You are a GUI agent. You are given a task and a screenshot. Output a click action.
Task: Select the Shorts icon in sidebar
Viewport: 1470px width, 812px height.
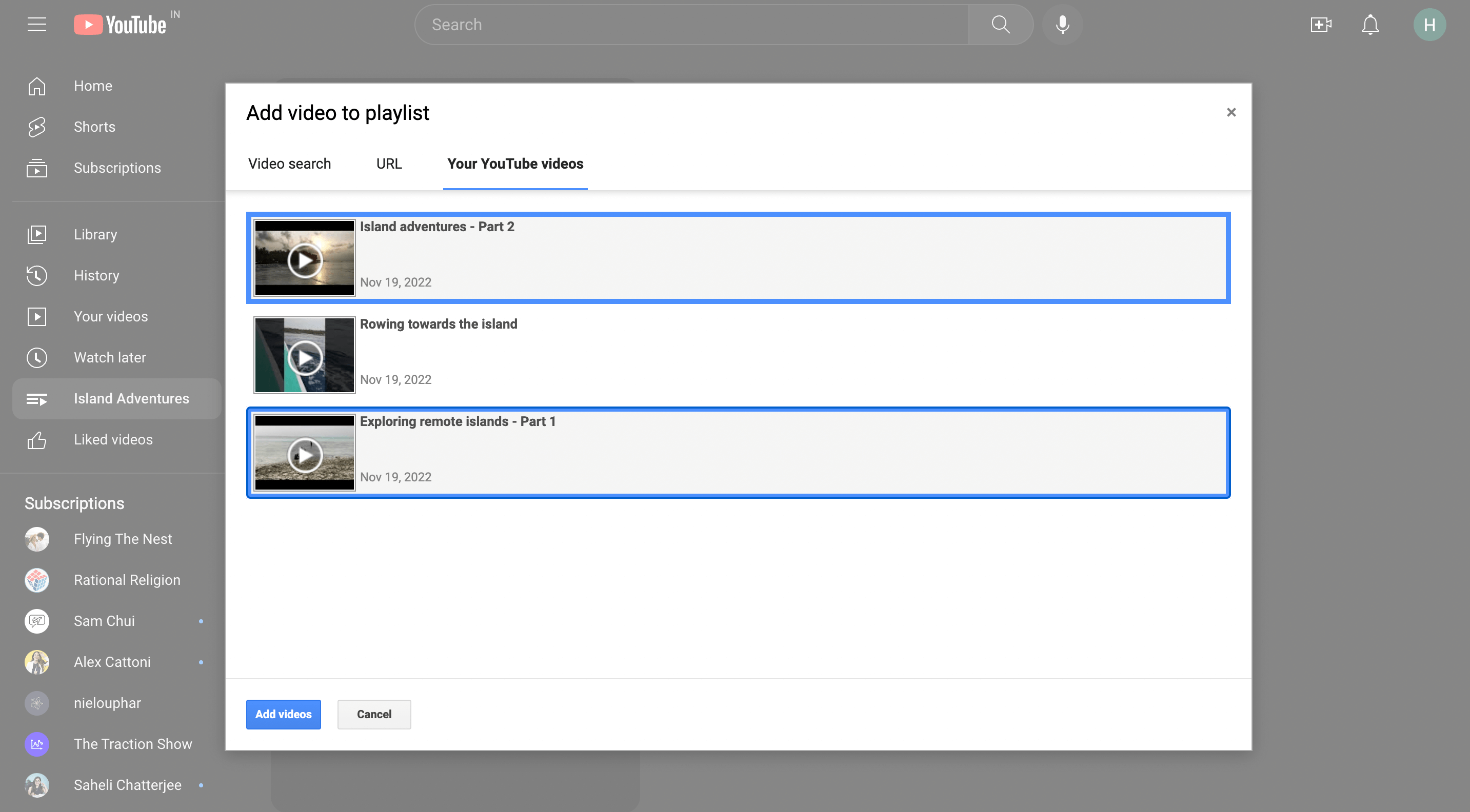(37, 126)
